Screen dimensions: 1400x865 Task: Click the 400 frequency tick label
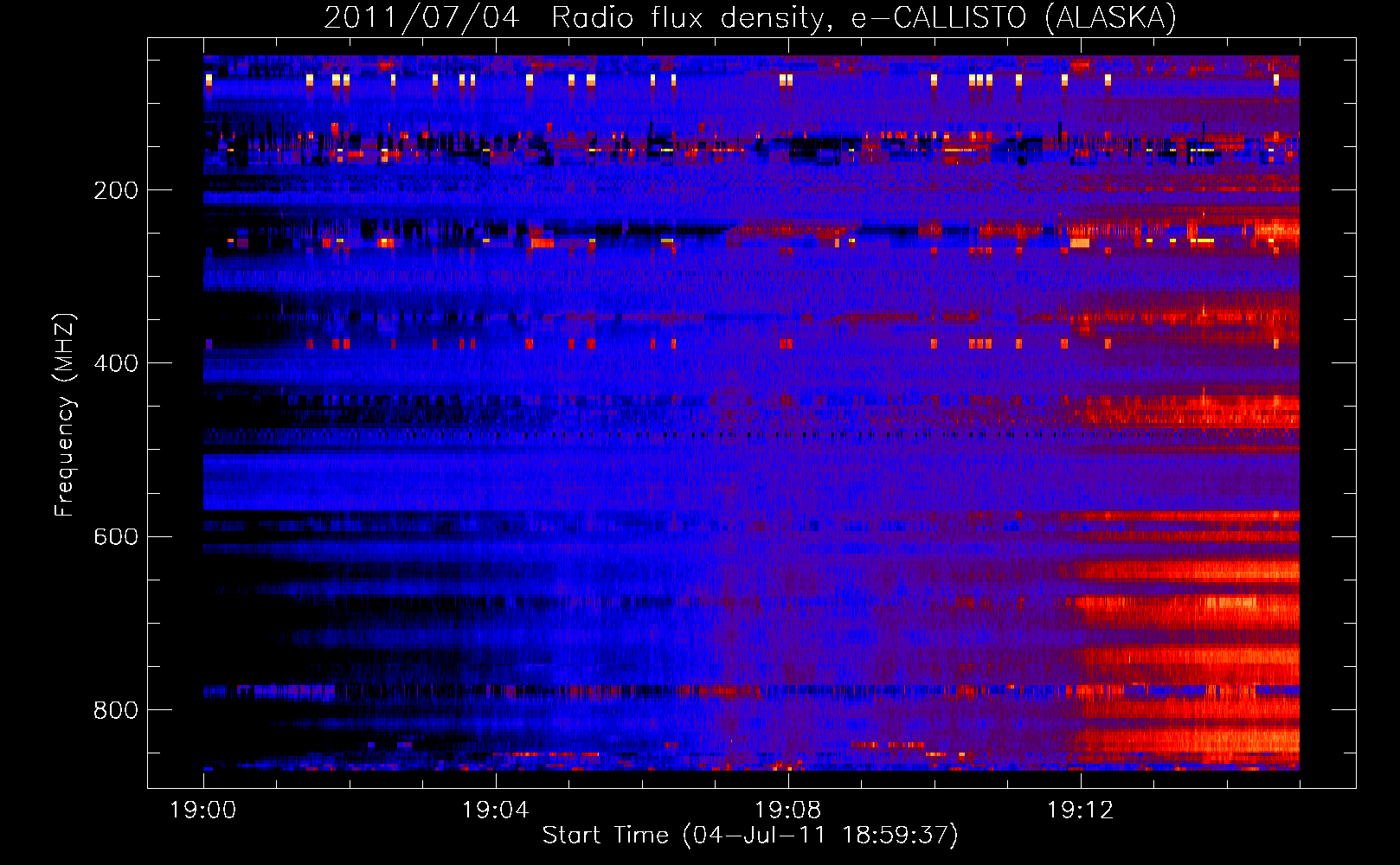coord(116,363)
